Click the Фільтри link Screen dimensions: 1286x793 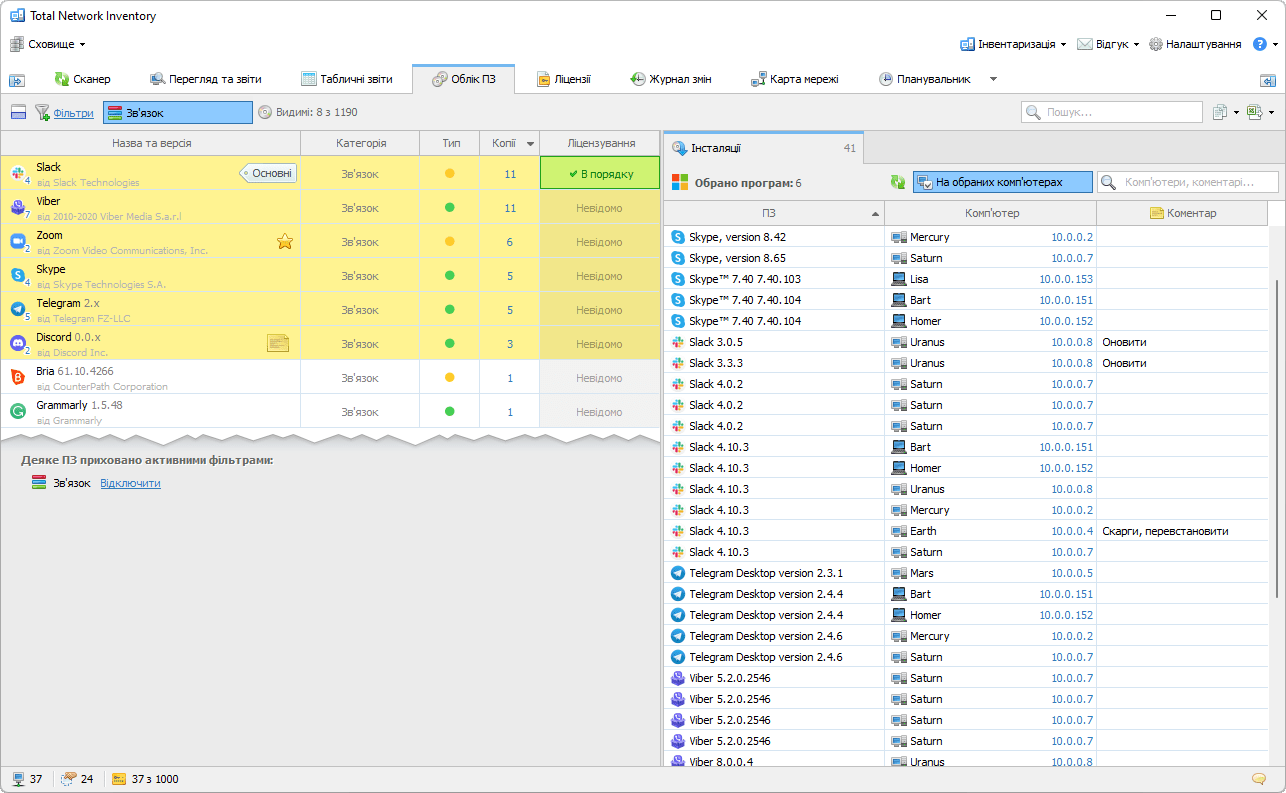[x=73, y=113]
